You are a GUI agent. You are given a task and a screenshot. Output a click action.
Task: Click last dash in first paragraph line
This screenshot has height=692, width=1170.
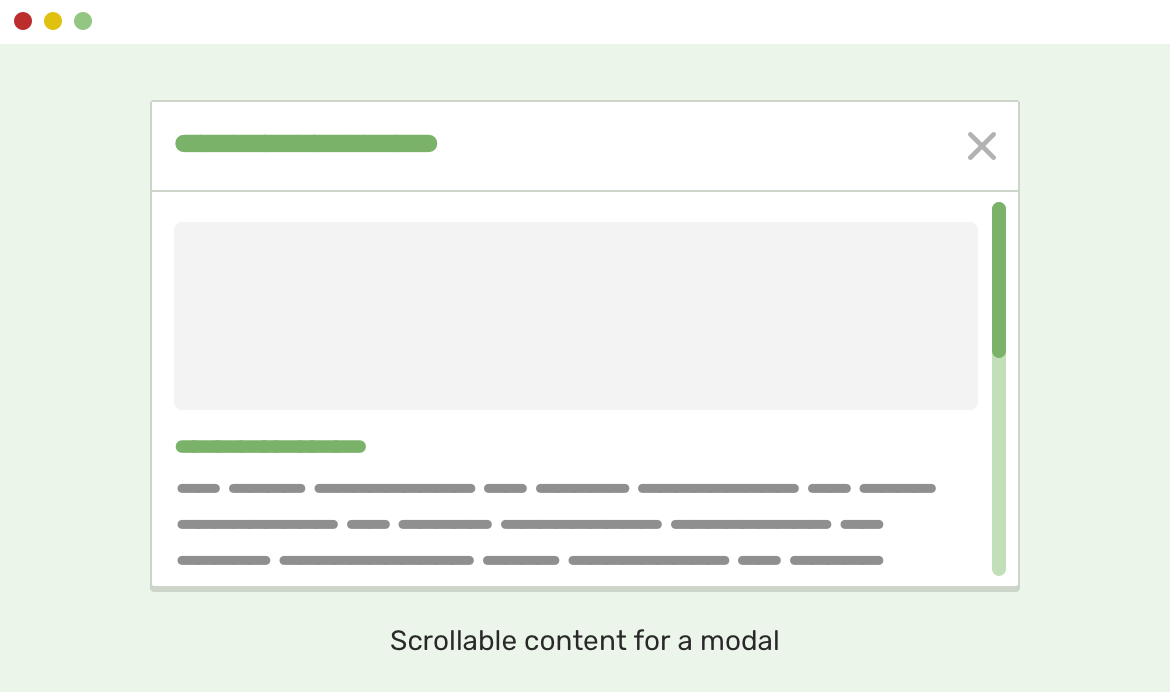click(x=897, y=488)
